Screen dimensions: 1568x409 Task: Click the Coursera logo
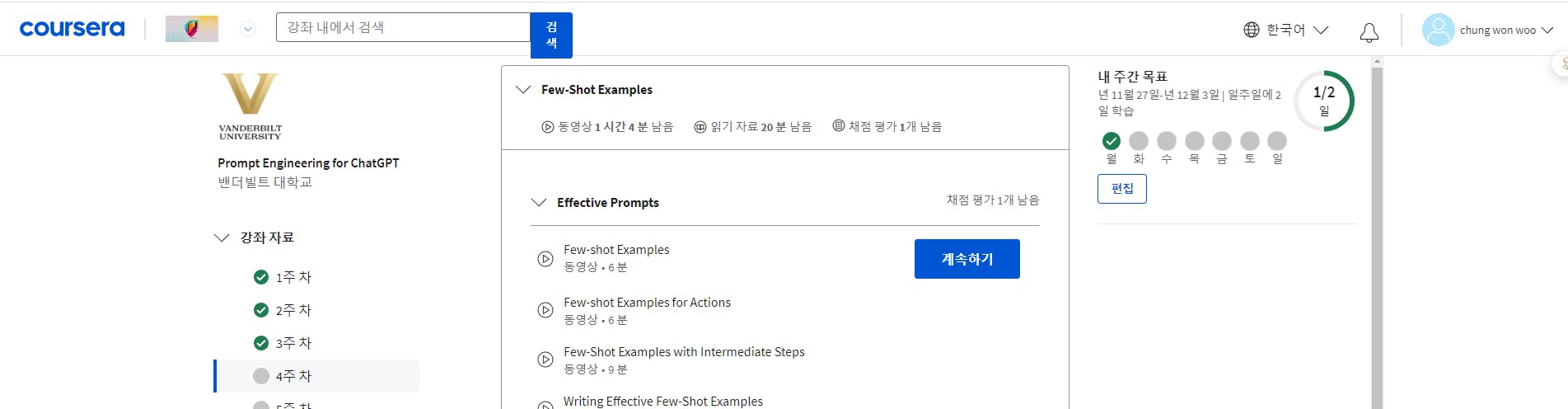[x=72, y=29]
